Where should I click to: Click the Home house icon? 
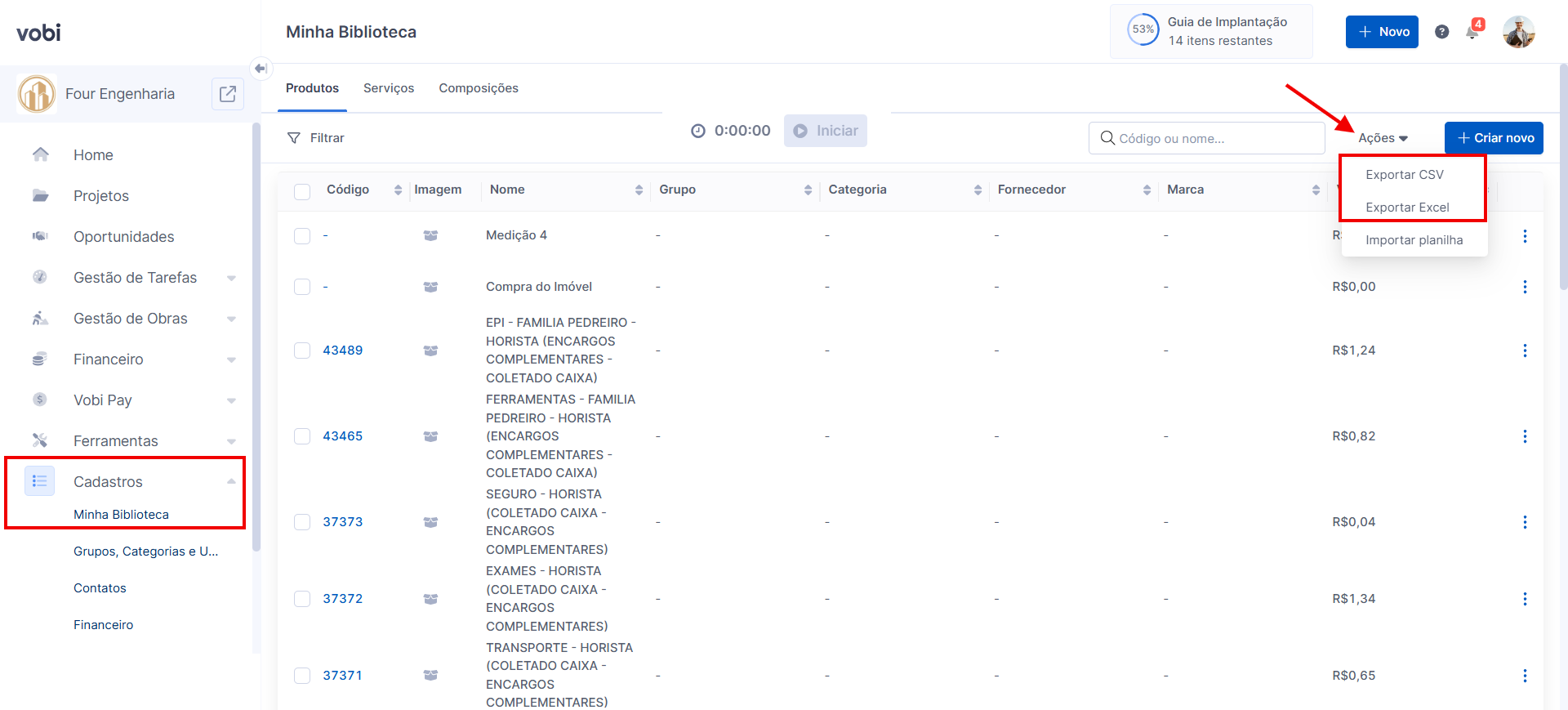click(x=40, y=154)
